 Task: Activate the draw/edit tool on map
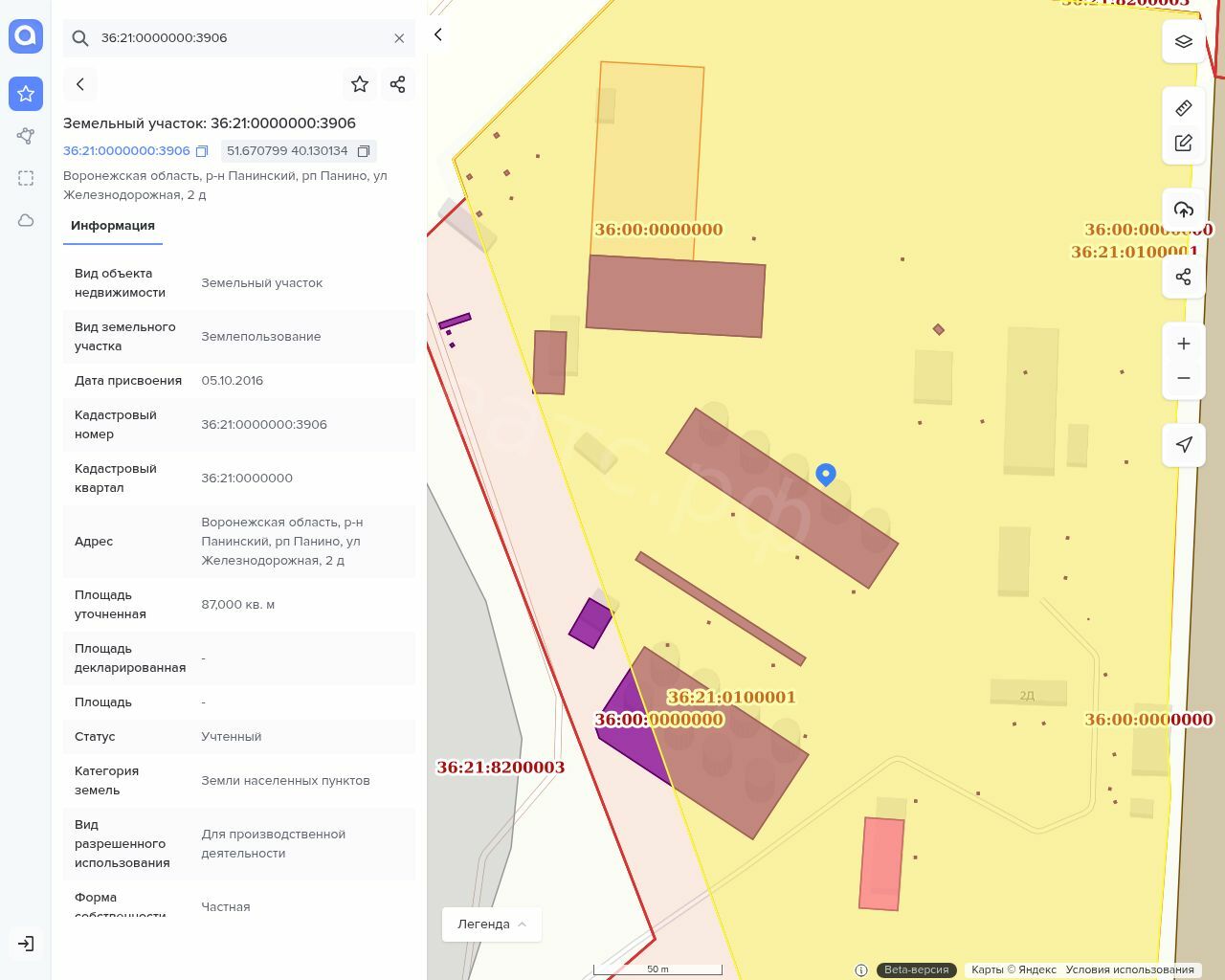pyautogui.click(x=1183, y=144)
